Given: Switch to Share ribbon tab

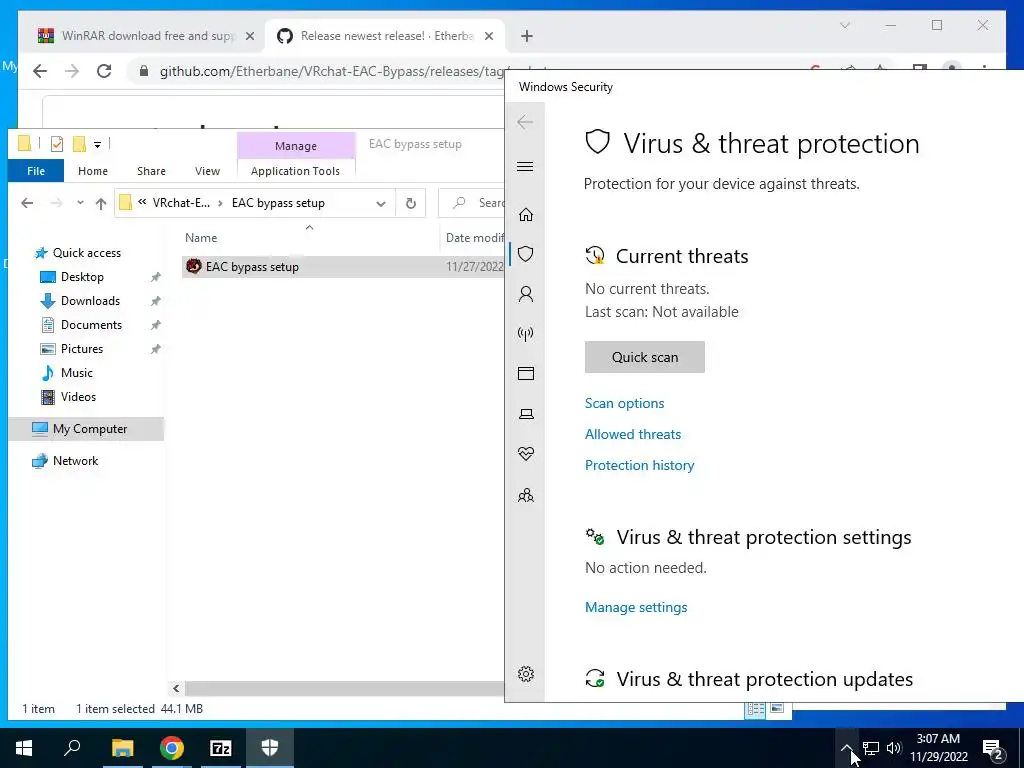Looking at the screenshot, I should [x=151, y=171].
